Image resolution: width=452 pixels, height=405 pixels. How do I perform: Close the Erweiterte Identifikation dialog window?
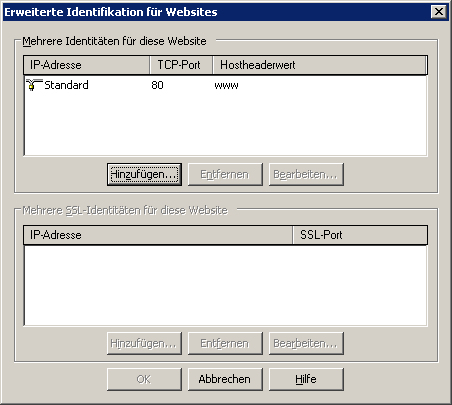[439, 12]
